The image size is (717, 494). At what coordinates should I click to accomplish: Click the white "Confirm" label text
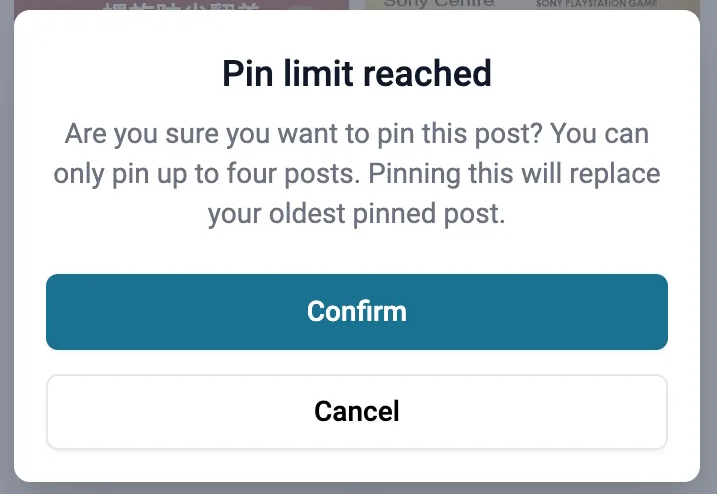pyautogui.click(x=357, y=311)
